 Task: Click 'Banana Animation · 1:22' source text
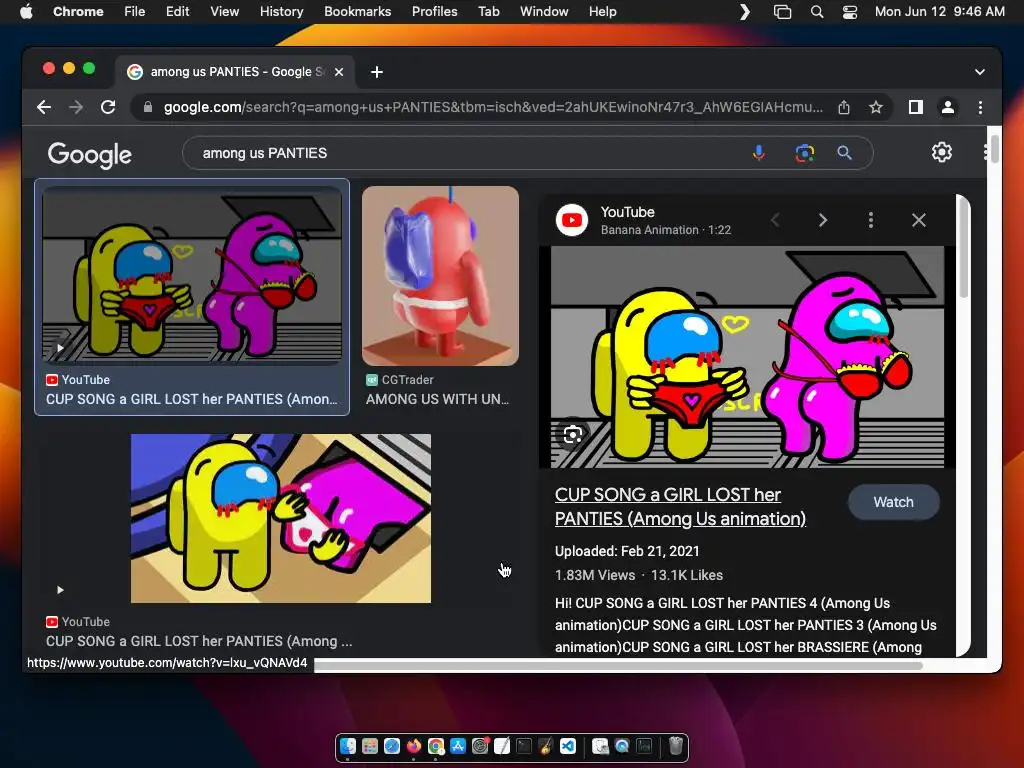[665, 230]
